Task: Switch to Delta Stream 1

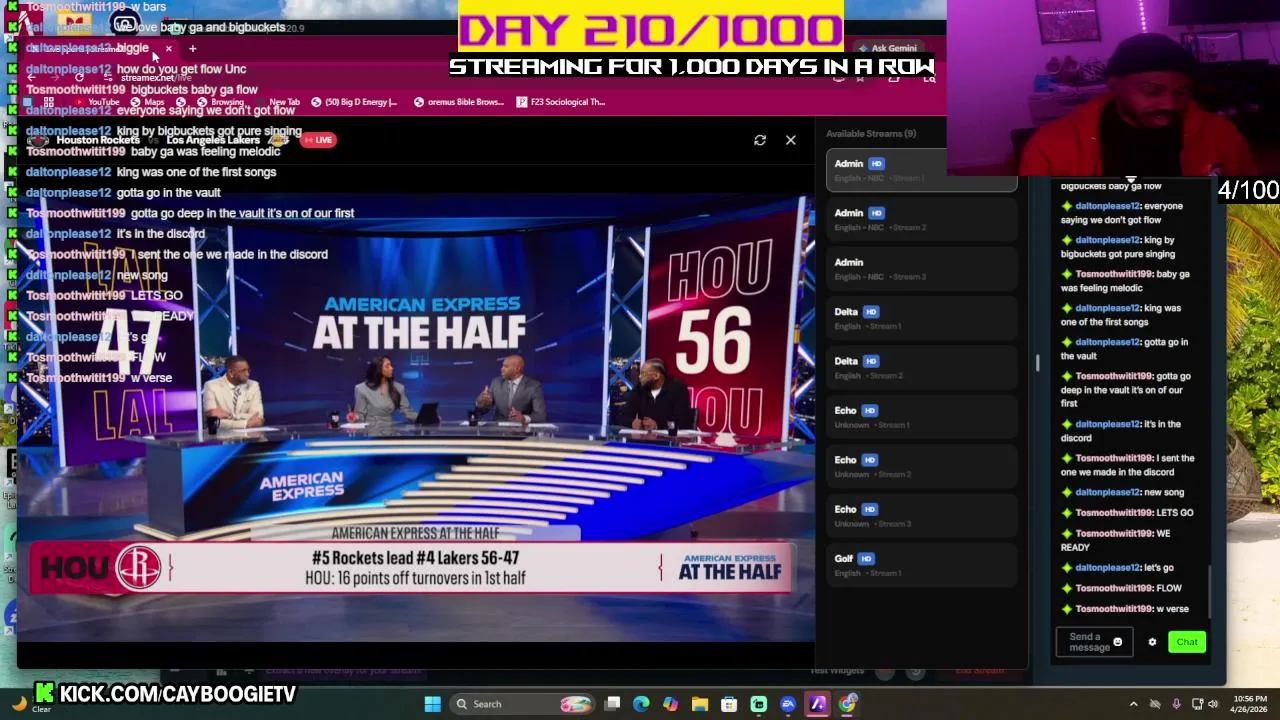Action: [x=922, y=318]
